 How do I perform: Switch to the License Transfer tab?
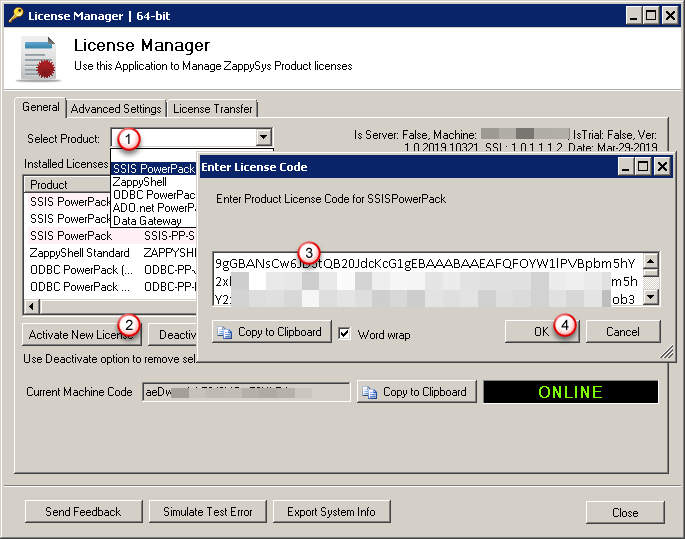coord(213,109)
